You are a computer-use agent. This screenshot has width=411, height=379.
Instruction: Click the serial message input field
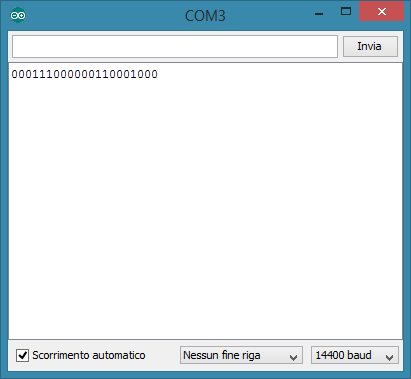click(x=175, y=46)
